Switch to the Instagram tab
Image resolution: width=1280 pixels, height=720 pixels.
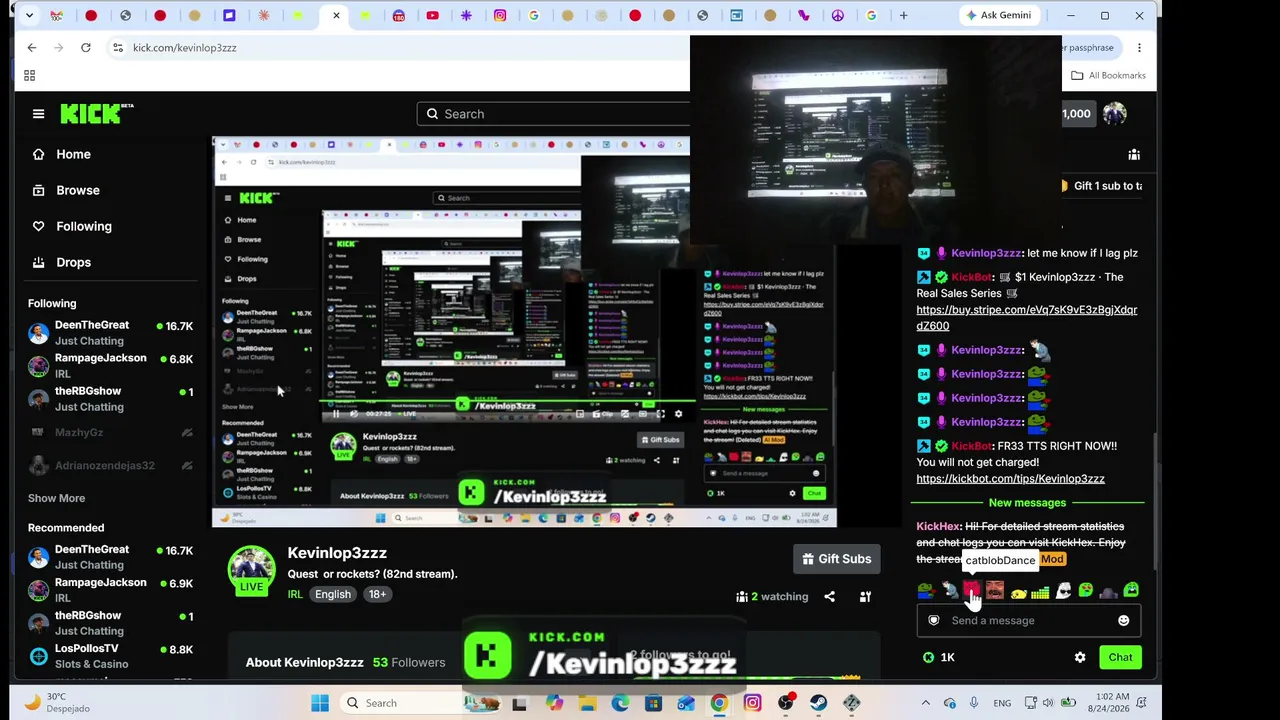point(500,16)
